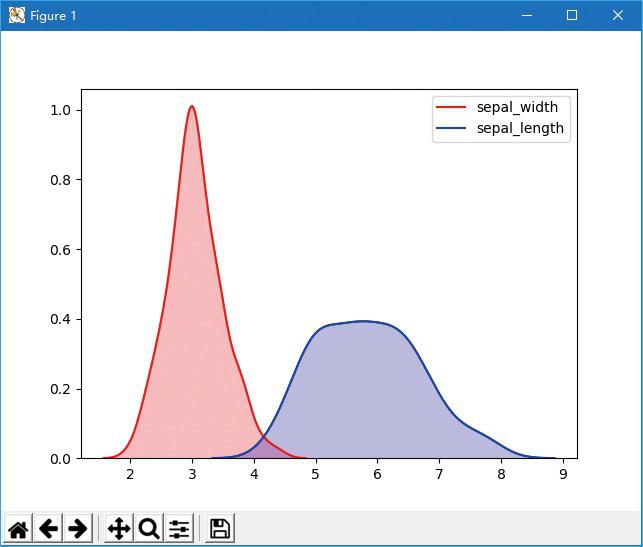
Task: Click the x-axis label 7
Action: tap(439, 474)
